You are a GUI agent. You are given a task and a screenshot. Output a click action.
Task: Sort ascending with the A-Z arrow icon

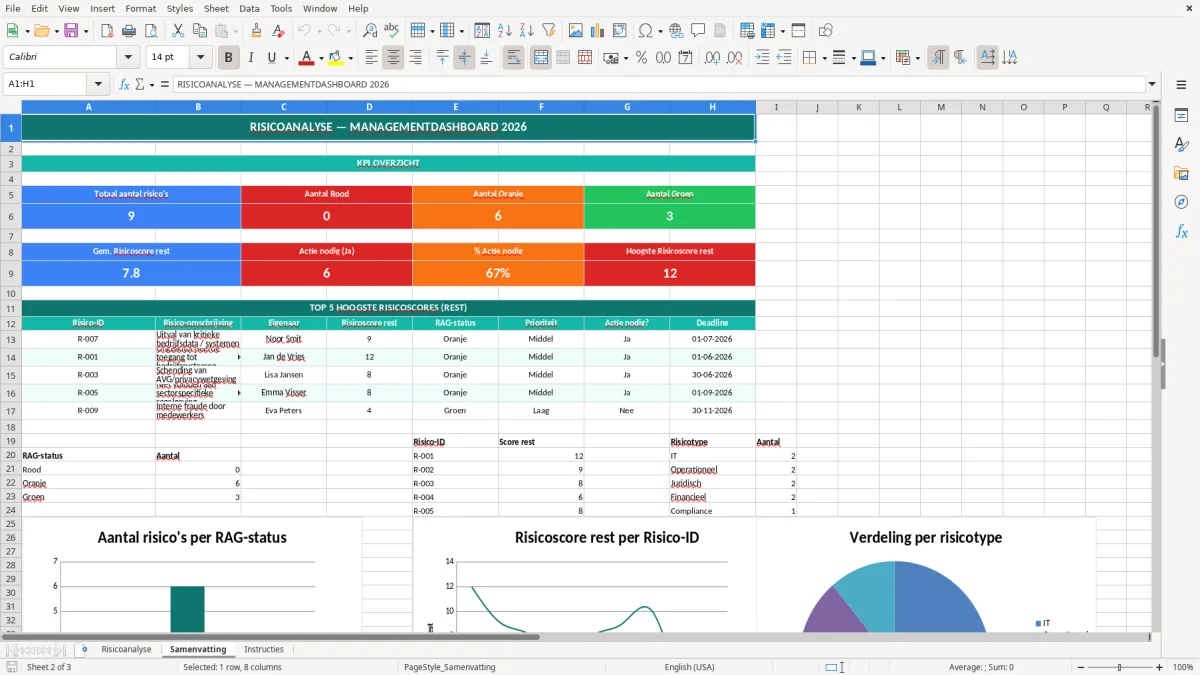[x=505, y=31]
